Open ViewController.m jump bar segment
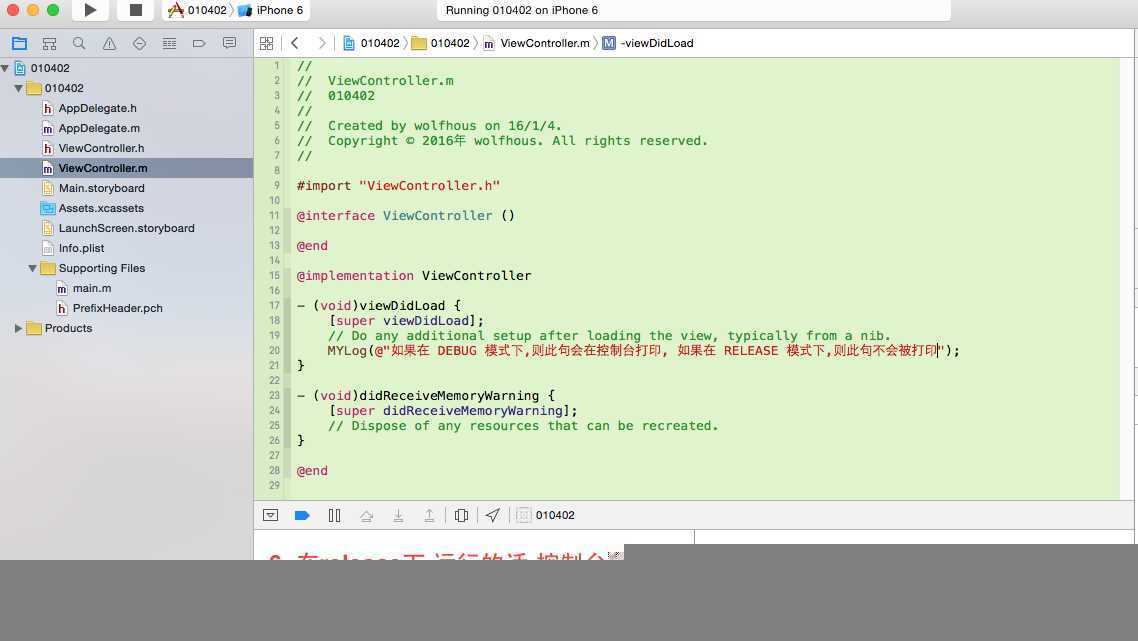This screenshot has width=1138, height=641. click(x=536, y=44)
